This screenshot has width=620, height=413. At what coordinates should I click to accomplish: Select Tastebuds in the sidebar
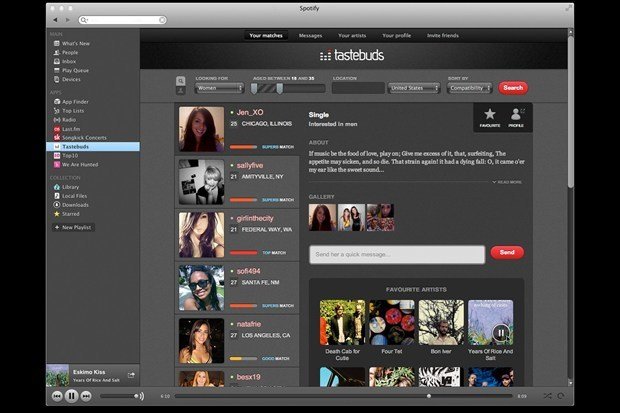(93, 146)
